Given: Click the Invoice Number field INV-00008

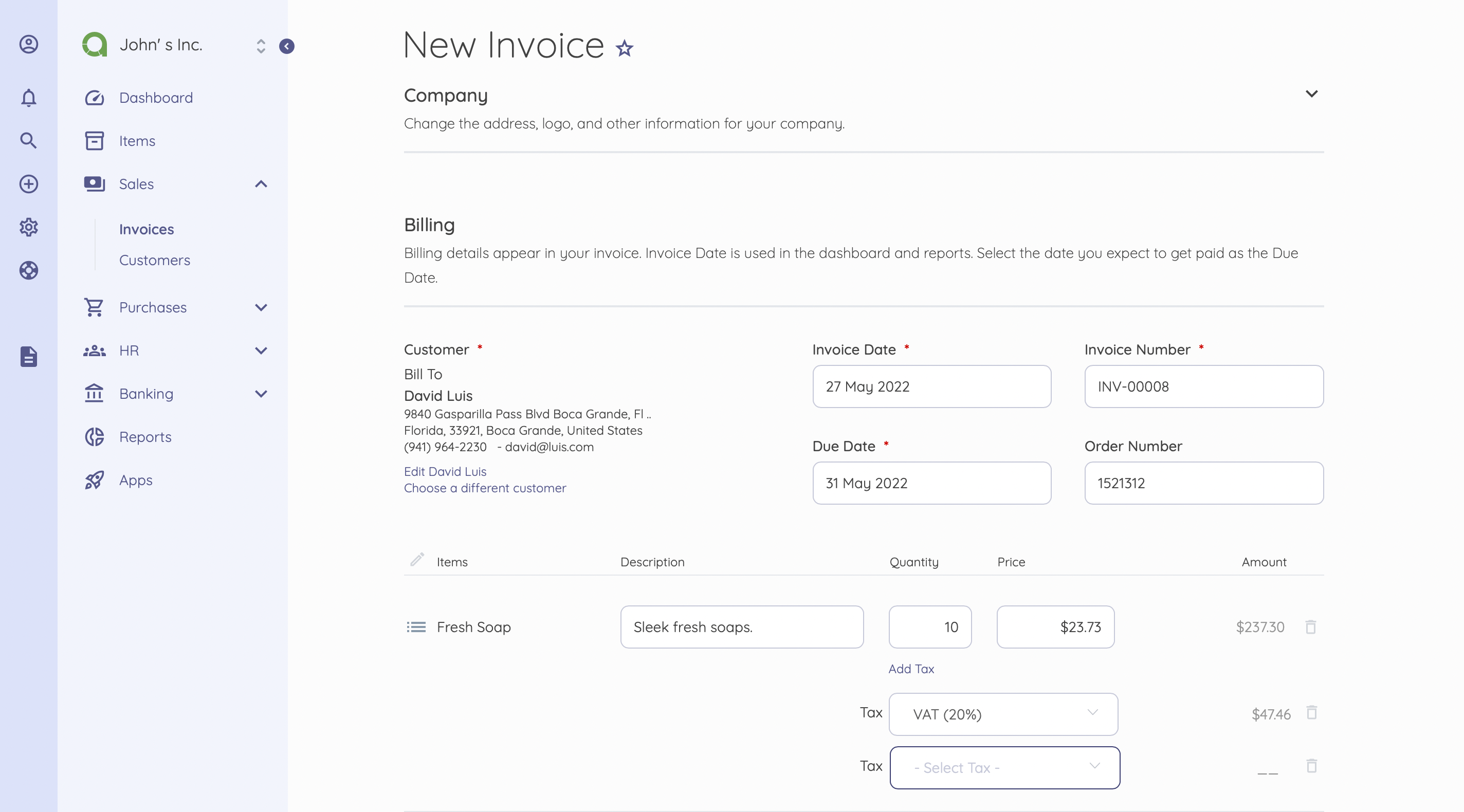Looking at the screenshot, I should point(1204,386).
